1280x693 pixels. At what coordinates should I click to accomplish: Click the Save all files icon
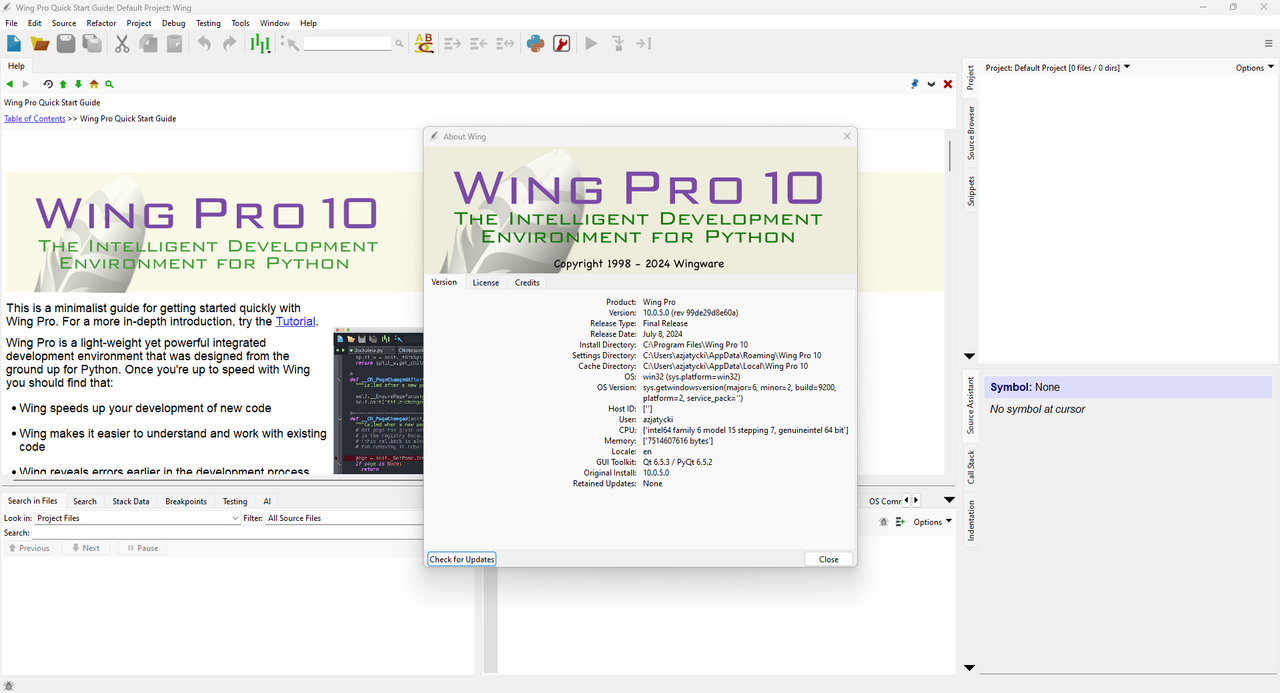click(92, 43)
